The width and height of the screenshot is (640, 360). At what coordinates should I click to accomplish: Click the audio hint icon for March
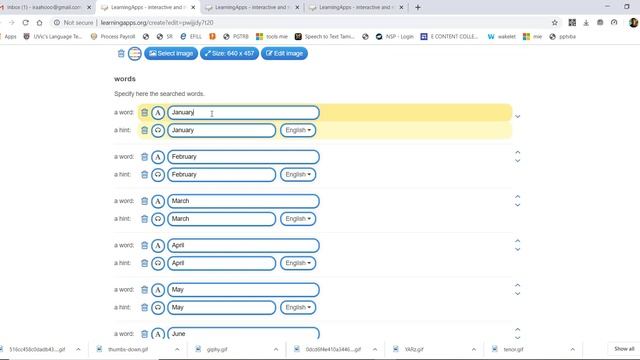click(158, 219)
